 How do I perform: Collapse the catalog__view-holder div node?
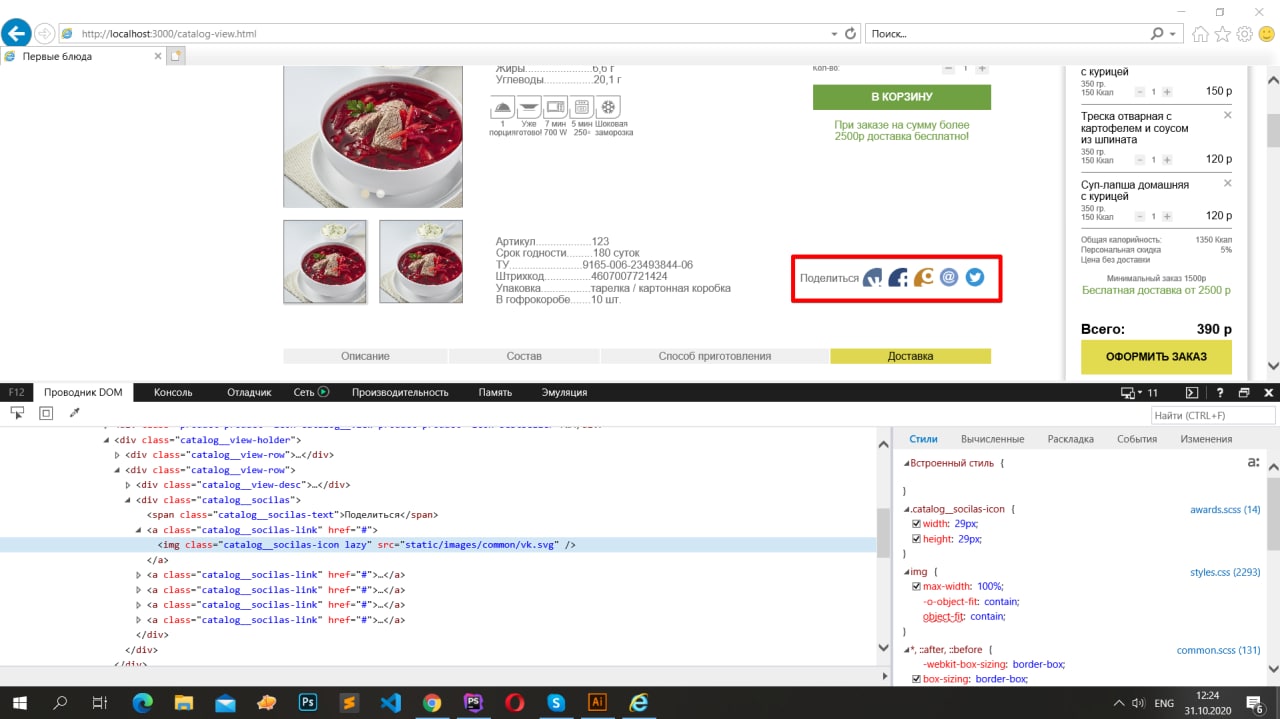(106, 440)
